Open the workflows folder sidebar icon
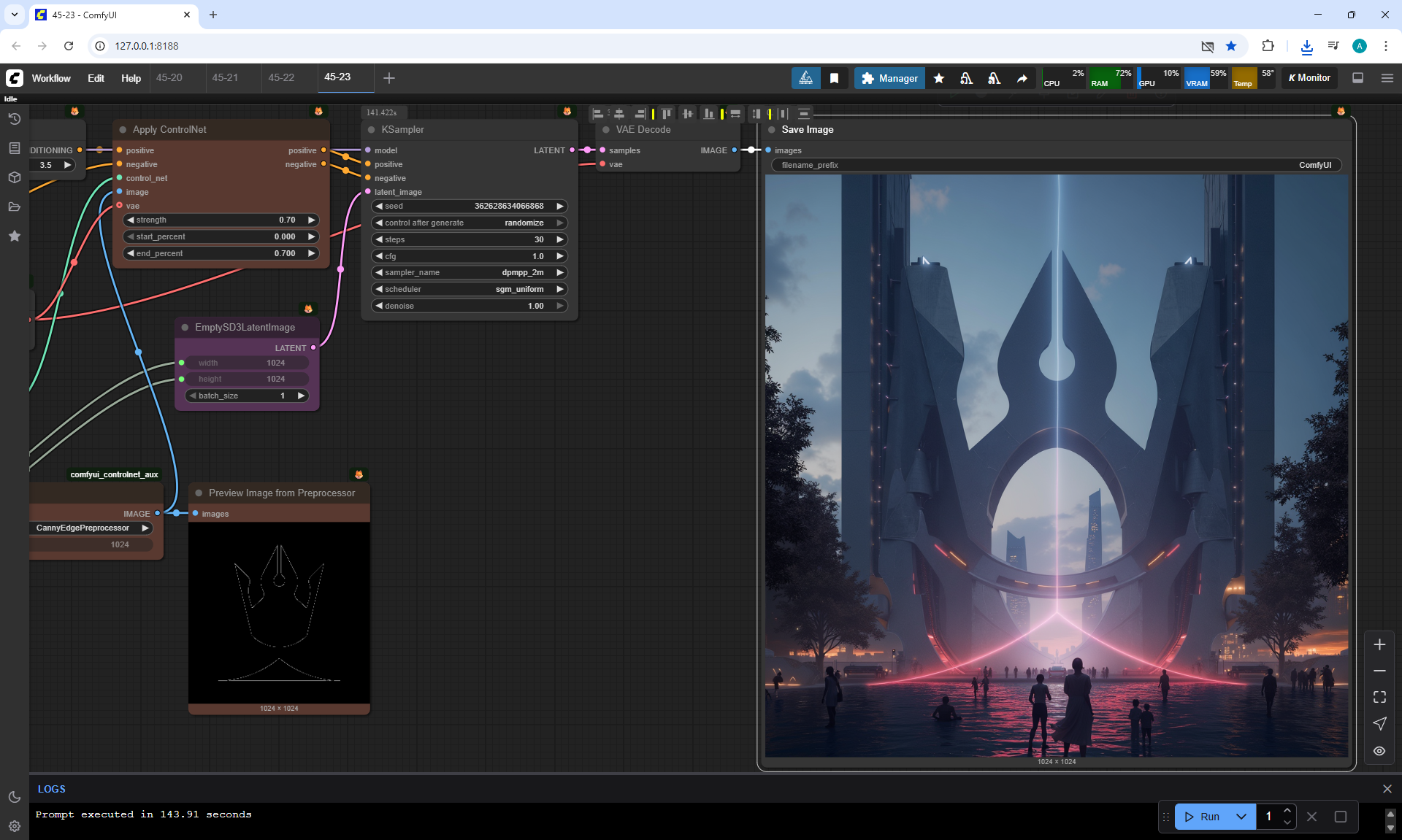1402x840 pixels. pyautogui.click(x=14, y=207)
